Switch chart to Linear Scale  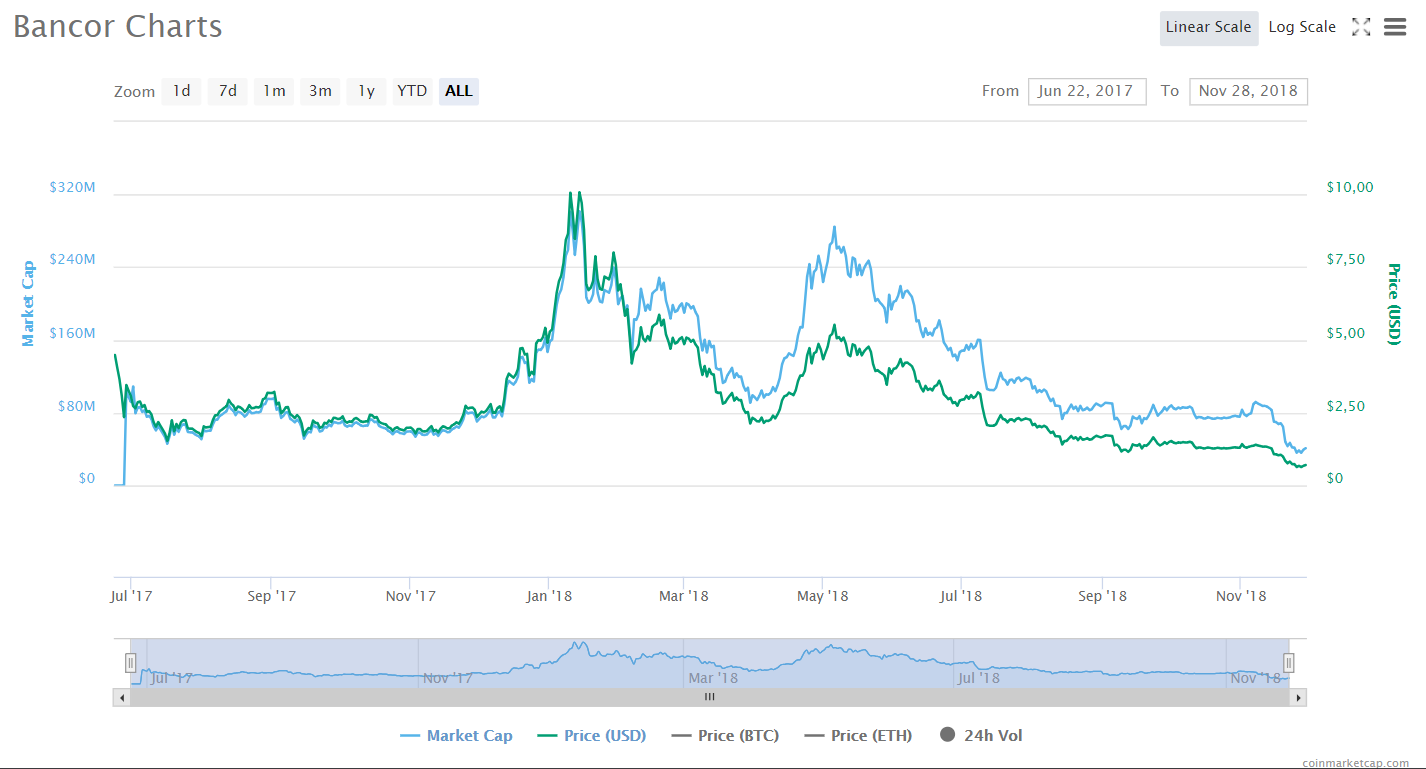[x=1209, y=28]
